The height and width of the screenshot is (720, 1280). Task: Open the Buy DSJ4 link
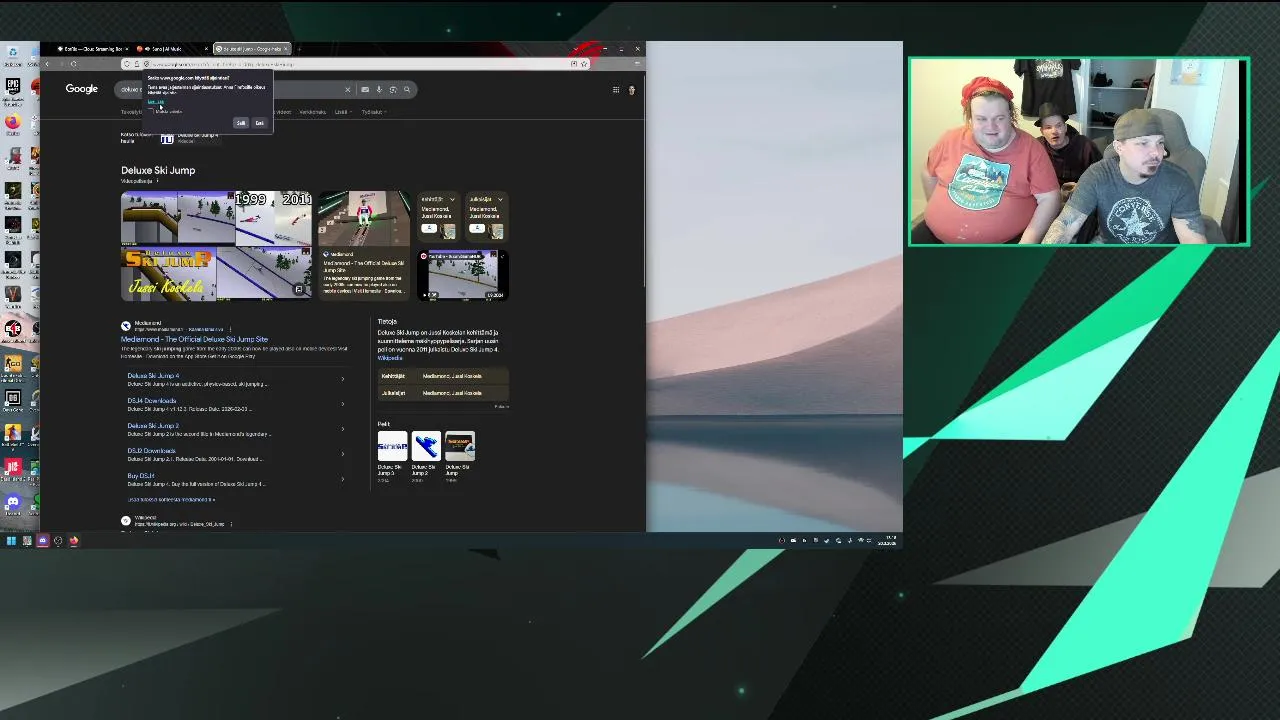141,475
